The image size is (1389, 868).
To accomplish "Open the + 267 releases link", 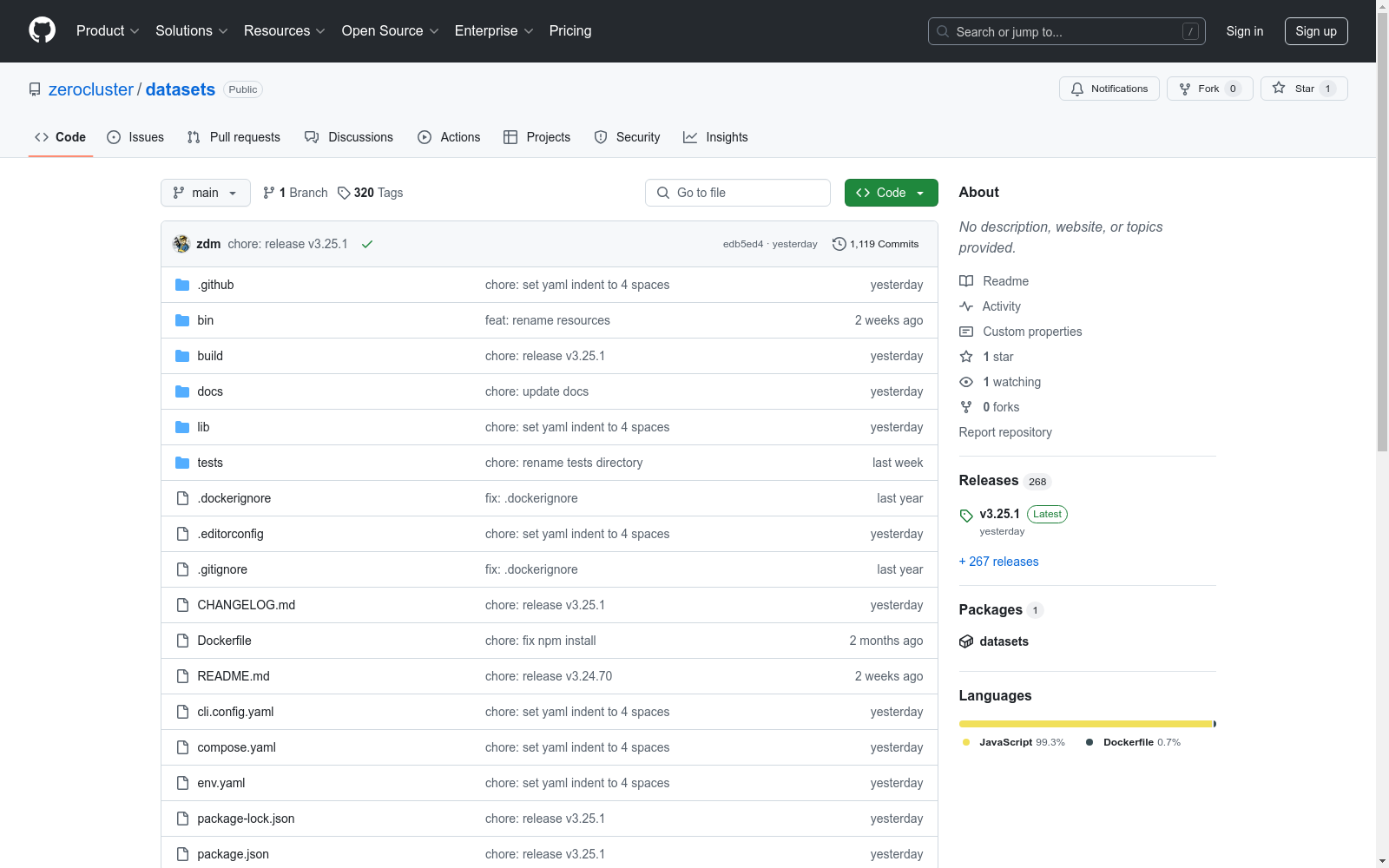I will click(x=998, y=562).
